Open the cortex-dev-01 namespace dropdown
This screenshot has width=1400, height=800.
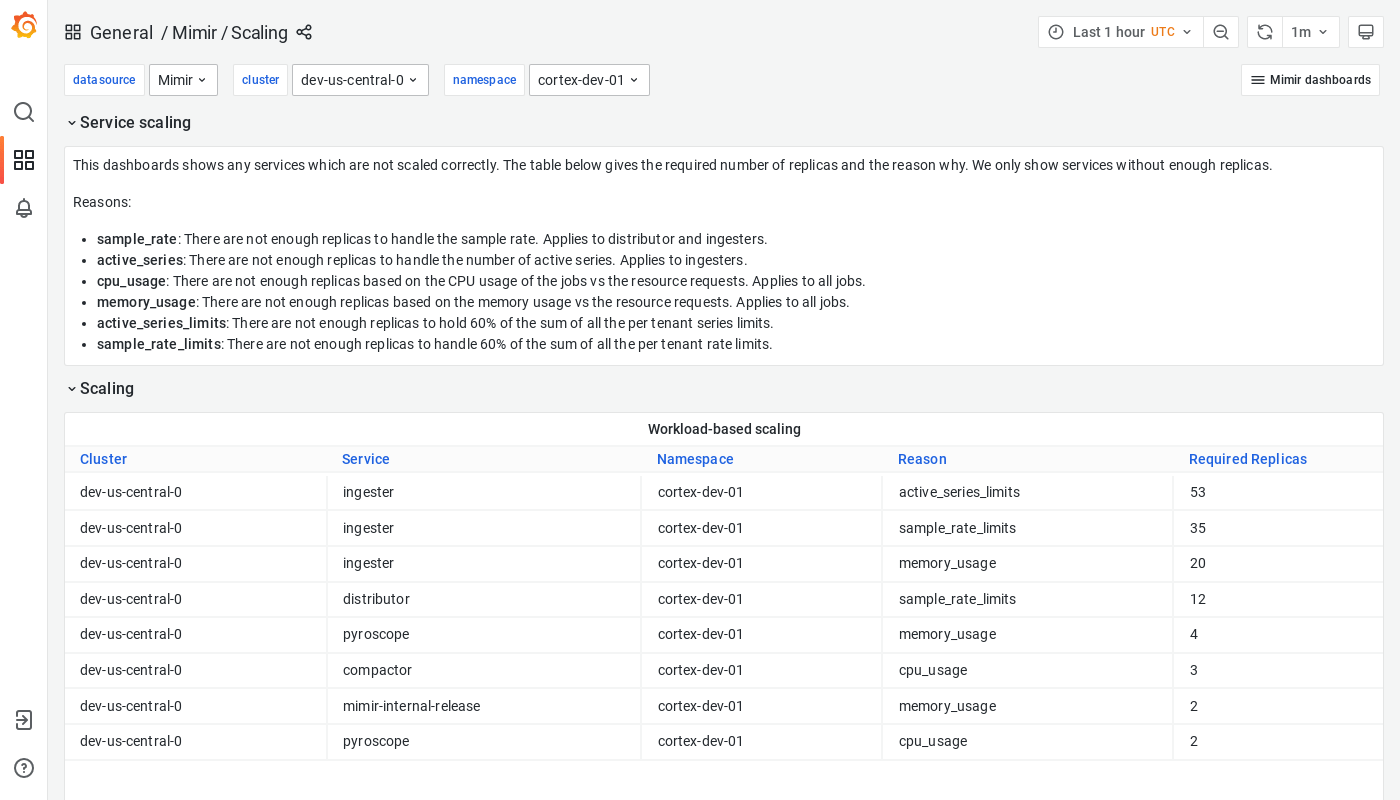[x=589, y=79]
